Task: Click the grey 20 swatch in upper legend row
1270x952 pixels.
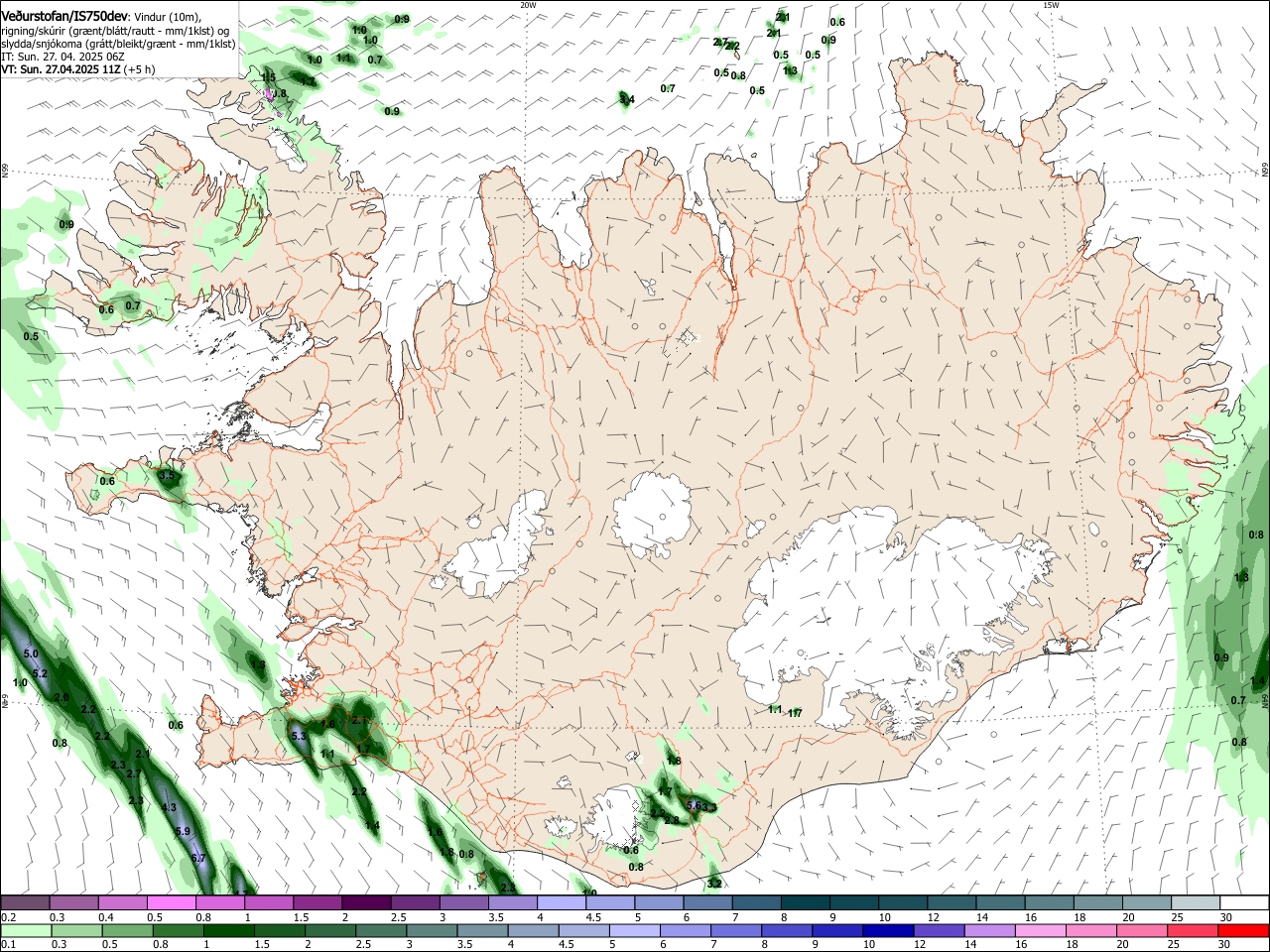Action: 1147,903
